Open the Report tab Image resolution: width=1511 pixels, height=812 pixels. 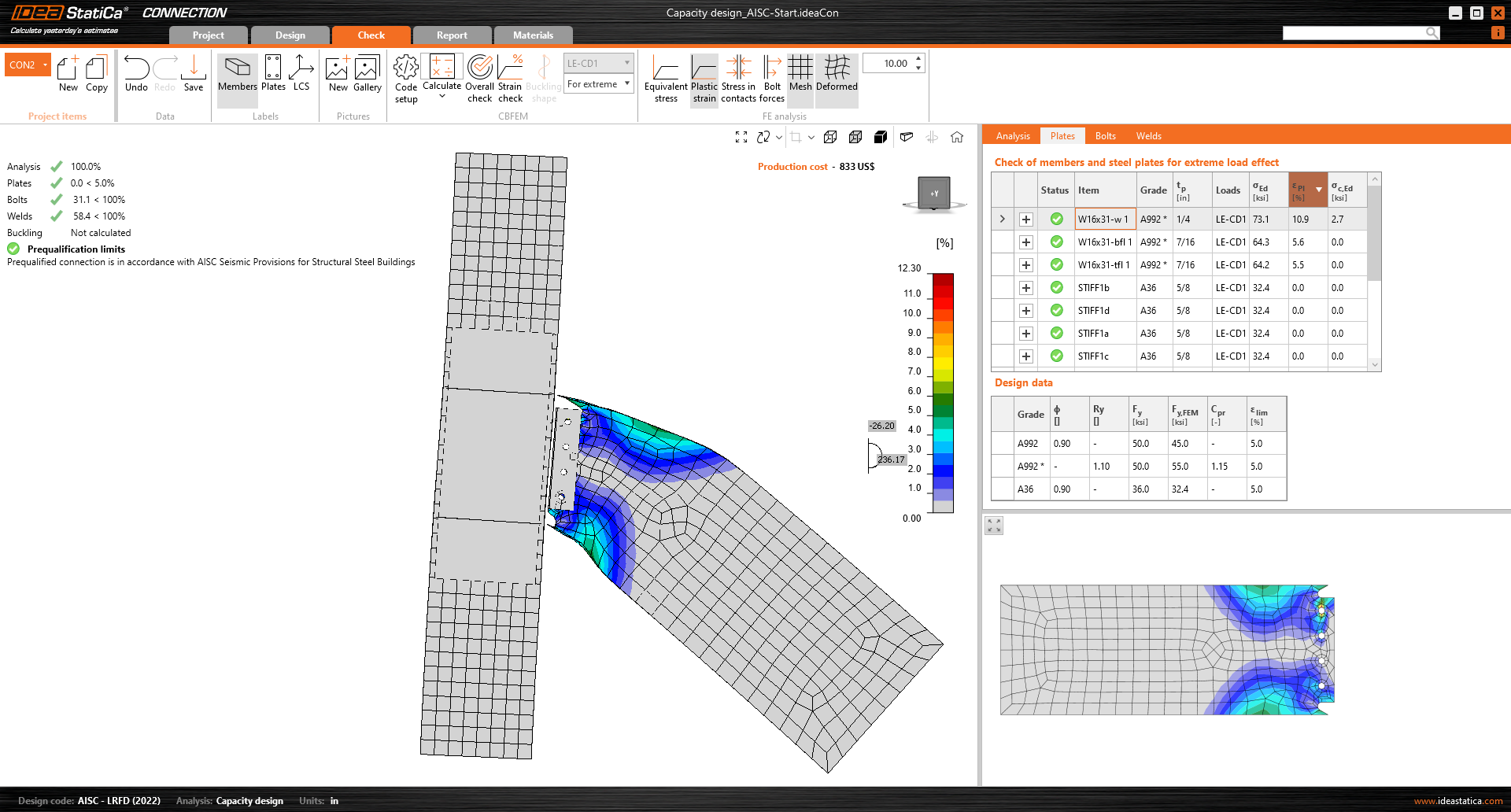click(452, 35)
